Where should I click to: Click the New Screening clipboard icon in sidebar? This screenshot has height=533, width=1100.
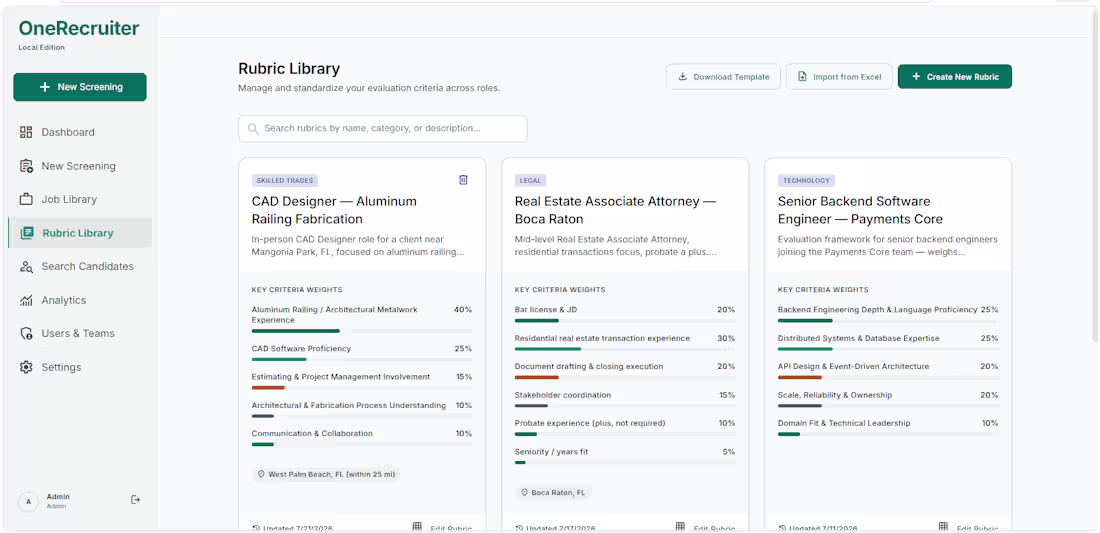click(26, 166)
